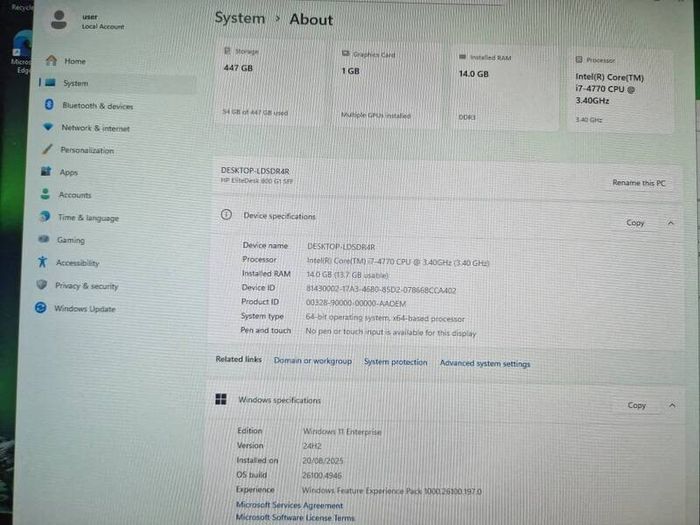Open Microsoft Edge desktop shortcut
The width and height of the screenshot is (700, 525).
coord(21,51)
